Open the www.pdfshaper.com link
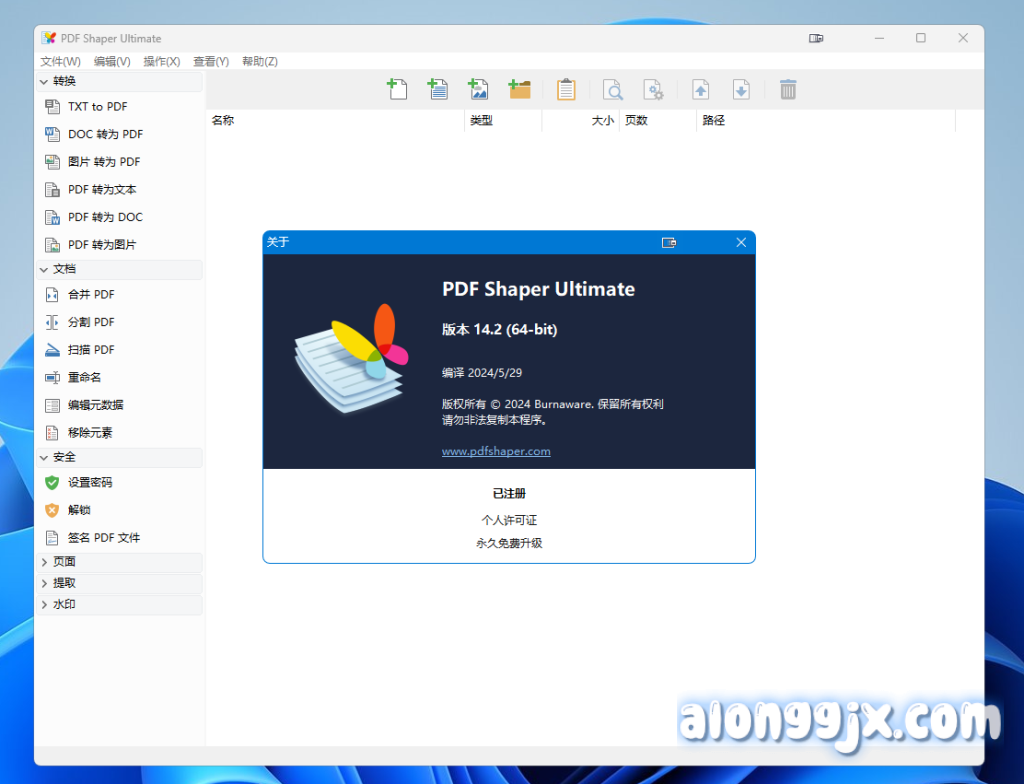This screenshot has width=1024, height=784. click(x=496, y=451)
